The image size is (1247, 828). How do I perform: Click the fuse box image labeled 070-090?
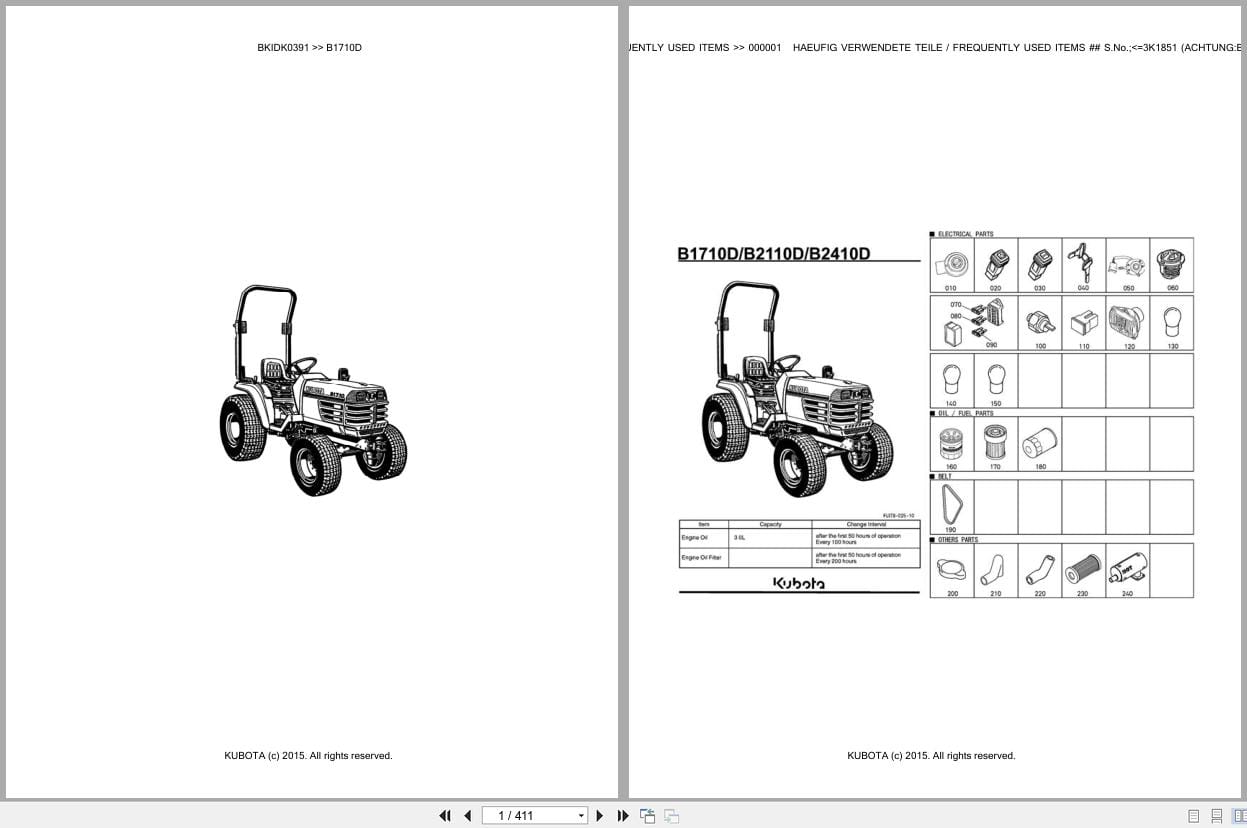pyautogui.click(x=973, y=322)
